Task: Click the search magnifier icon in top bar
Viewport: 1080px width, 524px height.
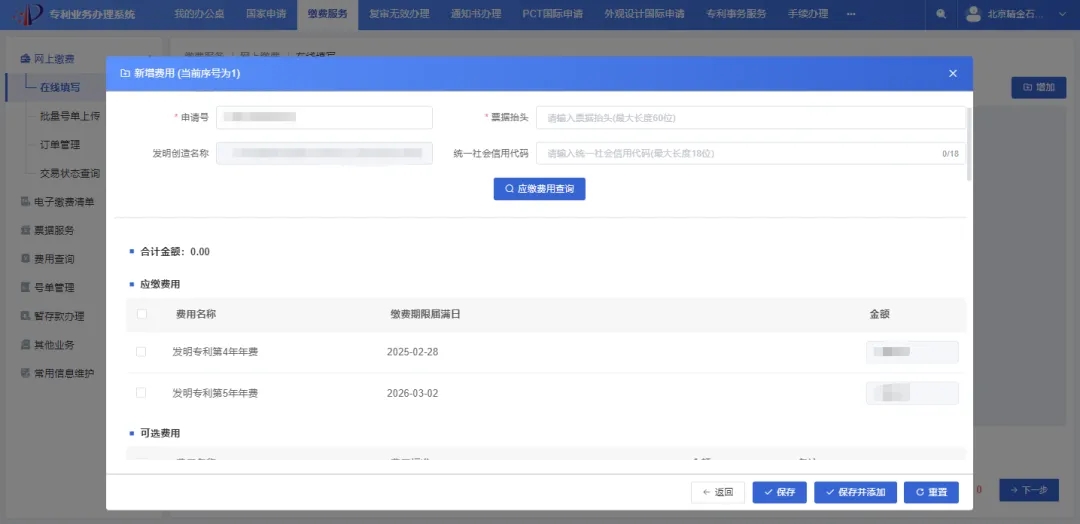Action: pyautogui.click(x=941, y=14)
